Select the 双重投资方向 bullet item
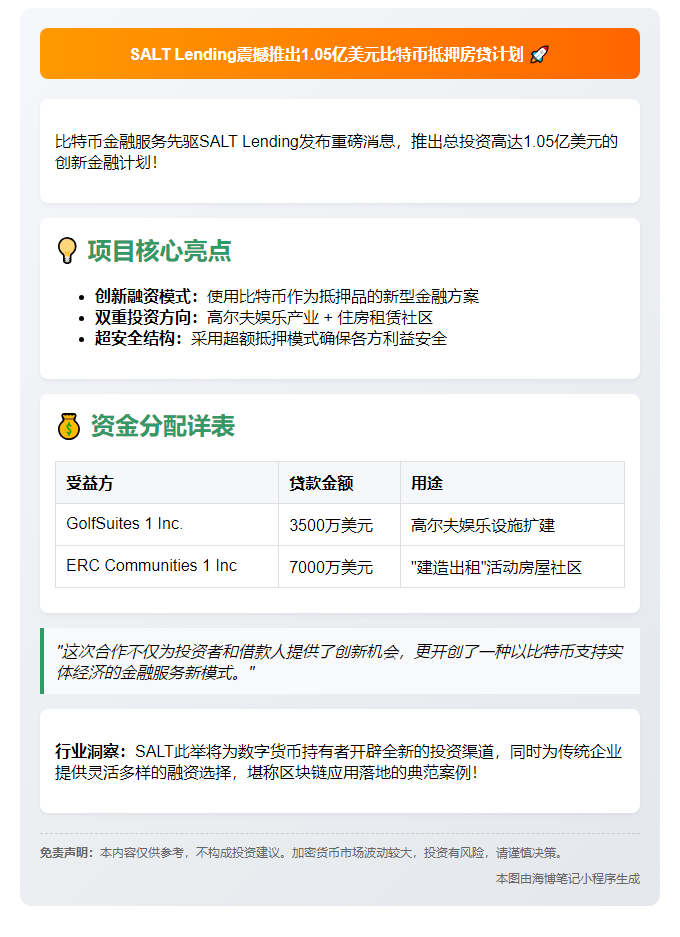The height and width of the screenshot is (937, 680). [x=264, y=318]
